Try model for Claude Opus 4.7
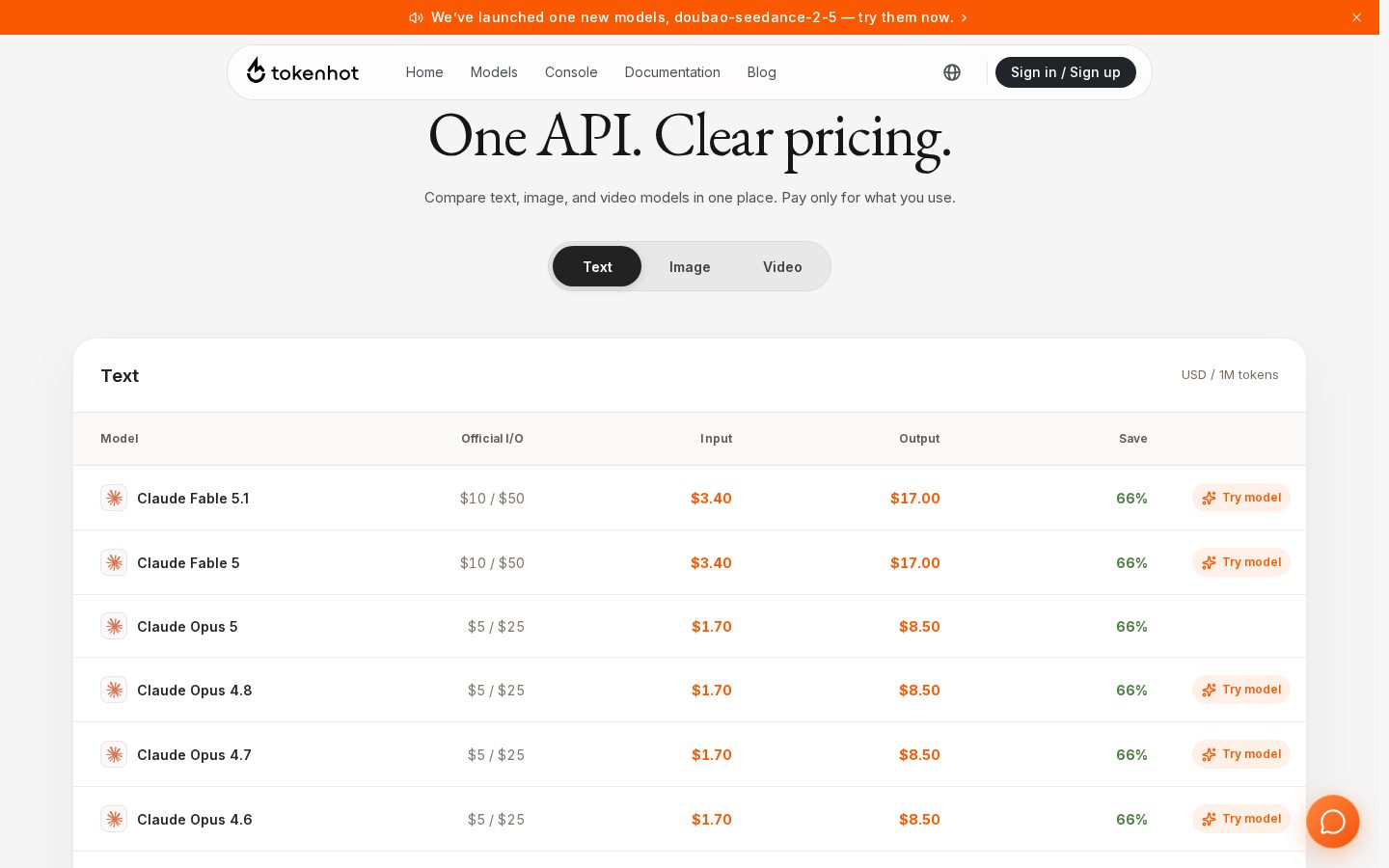 (1241, 754)
